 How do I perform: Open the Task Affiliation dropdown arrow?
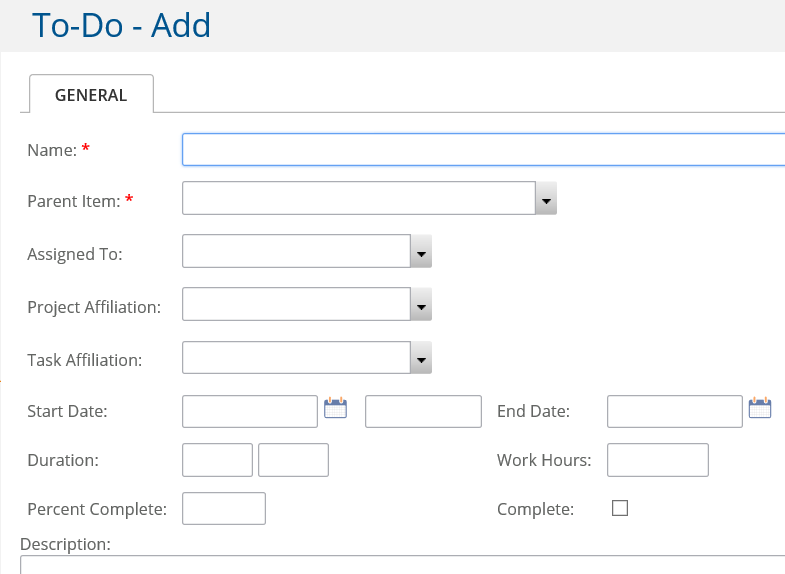pos(421,358)
